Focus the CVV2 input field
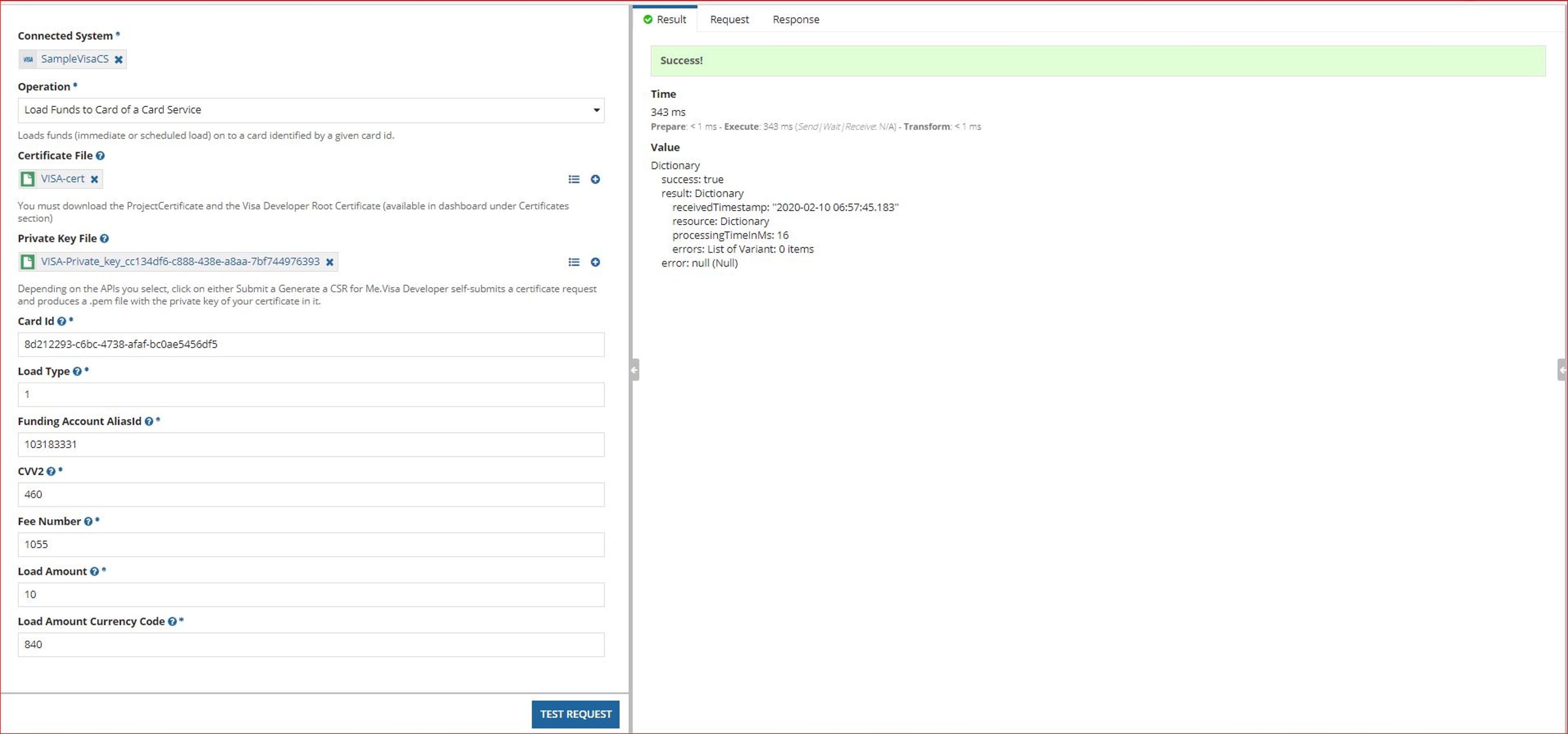Screen dimensions: 1568x734 [311, 495]
